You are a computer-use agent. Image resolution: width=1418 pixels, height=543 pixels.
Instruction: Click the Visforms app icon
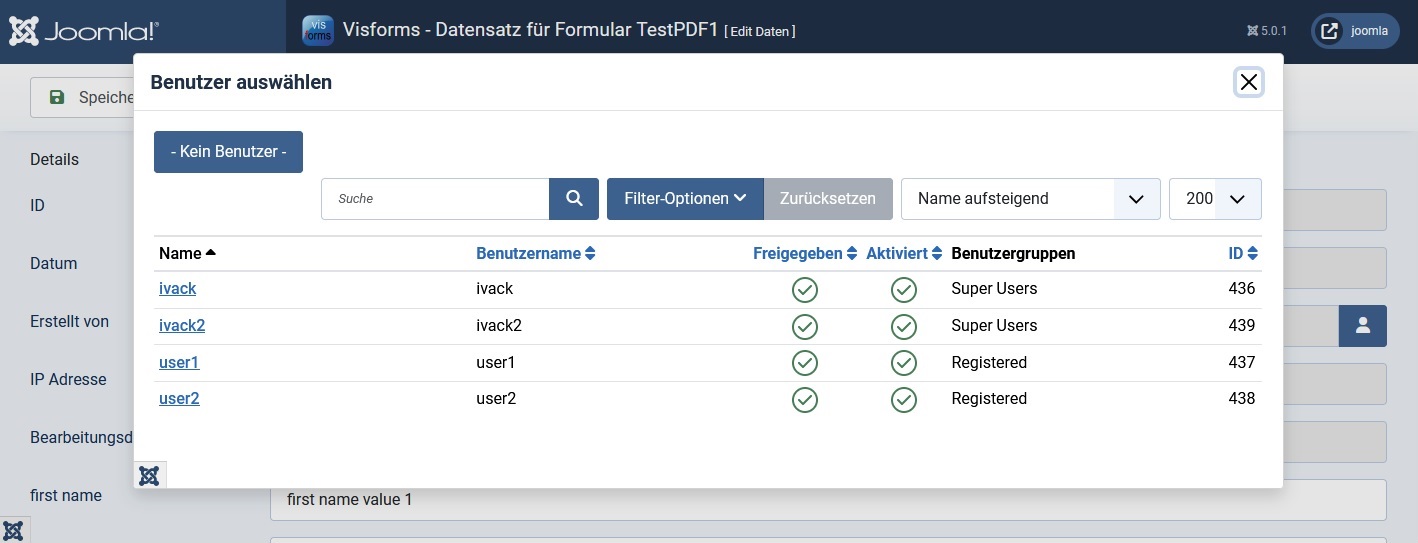pyautogui.click(x=318, y=31)
